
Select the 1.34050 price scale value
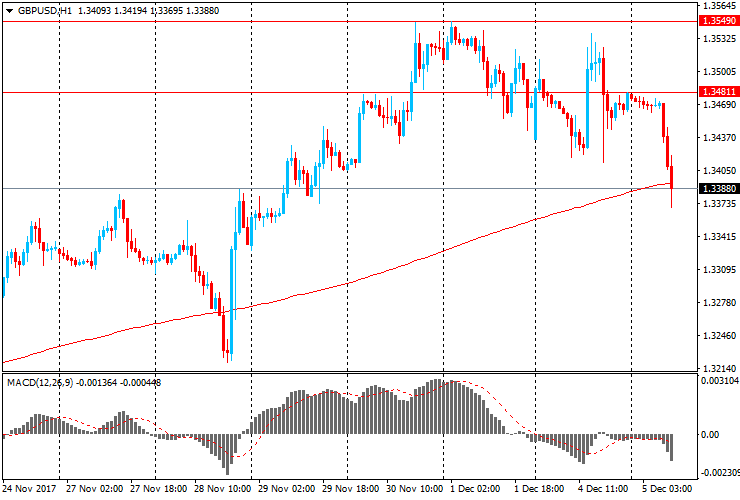(719, 171)
